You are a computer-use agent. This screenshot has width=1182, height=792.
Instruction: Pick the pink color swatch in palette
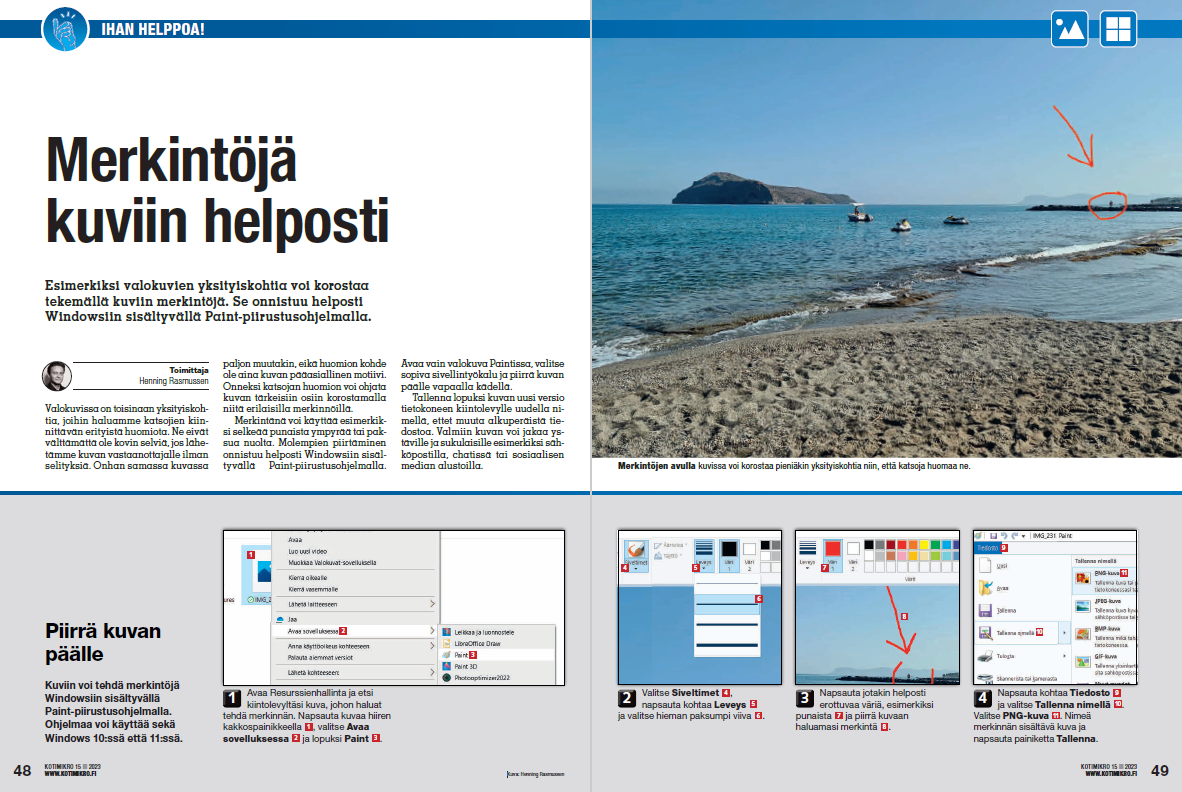pyautogui.click(x=902, y=556)
